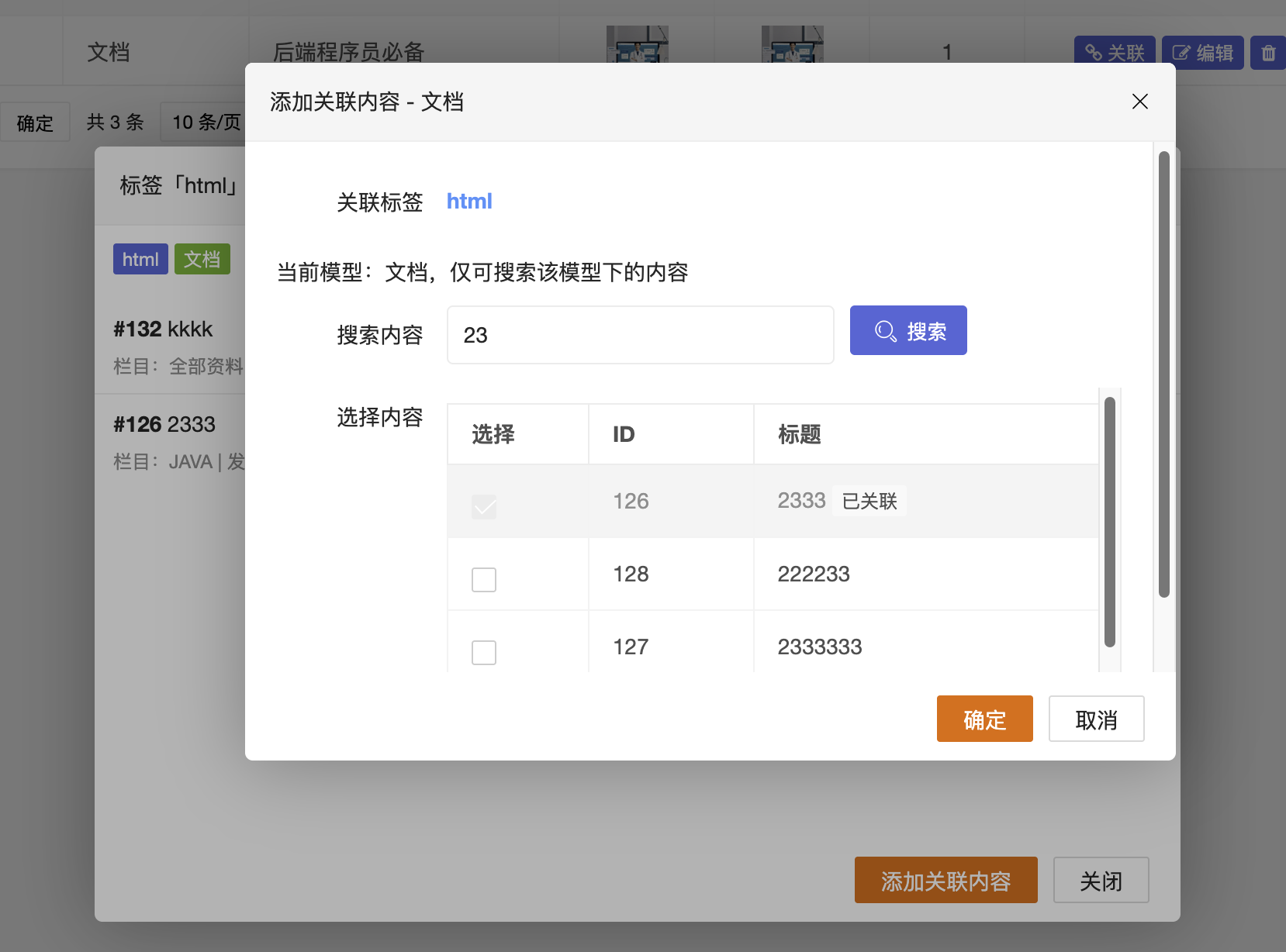This screenshot has height=952, width=1286.
Task: Click 关闭 button in background tag panel
Action: pyautogui.click(x=1101, y=880)
